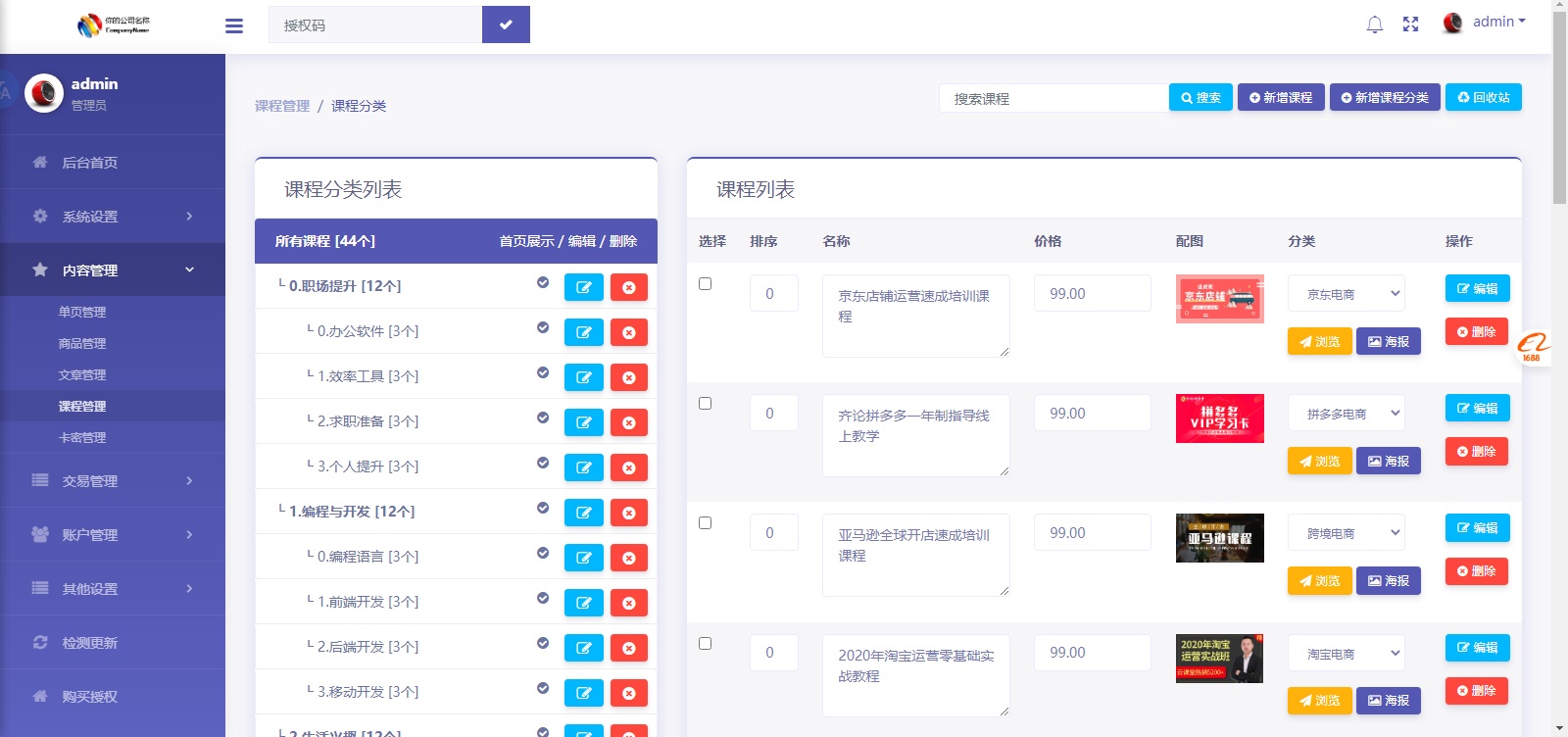The height and width of the screenshot is (737, 1568).
Task: Click 检测更新 in sidebar
Action: click(113, 642)
